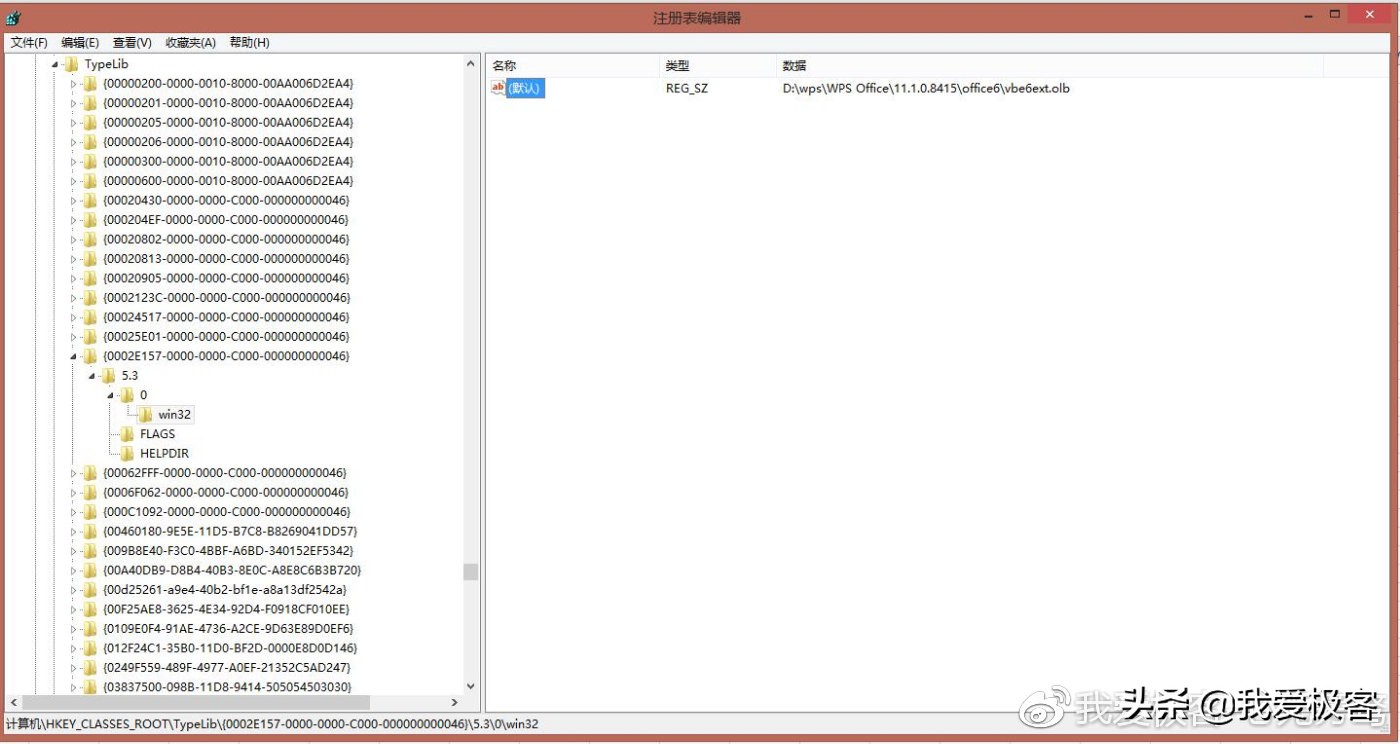Expand key {00000206-0000-0010-8000-00AA006D2EA4}
The image size is (1400, 744).
click(x=73, y=142)
